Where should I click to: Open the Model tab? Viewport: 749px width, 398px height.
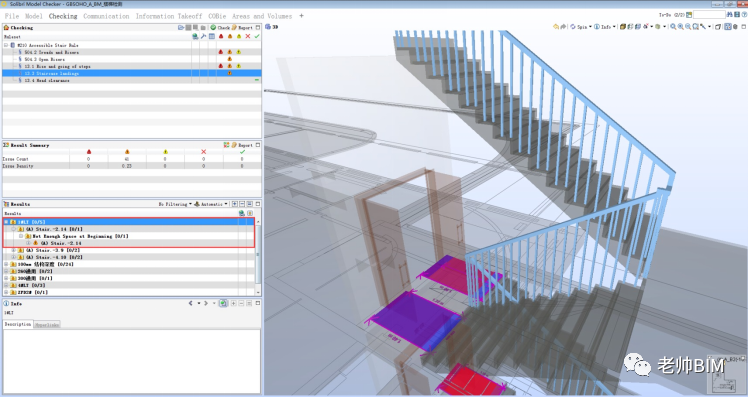click(33, 16)
